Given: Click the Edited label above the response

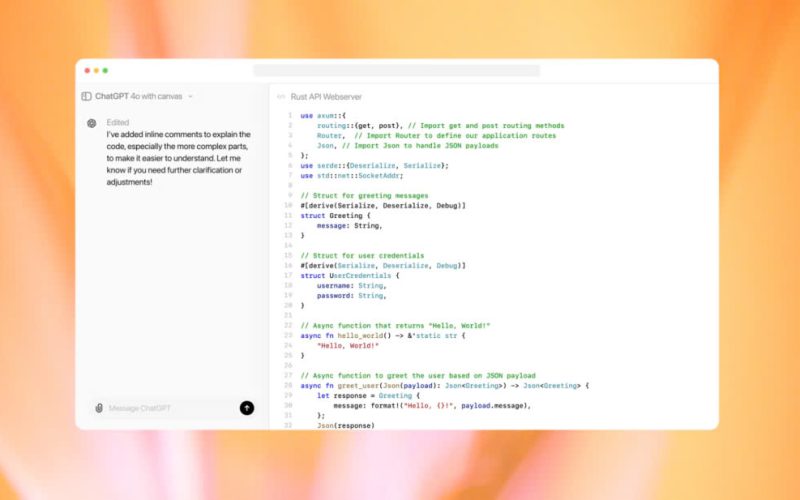Looking at the screenshot, I should click(118, 122).
